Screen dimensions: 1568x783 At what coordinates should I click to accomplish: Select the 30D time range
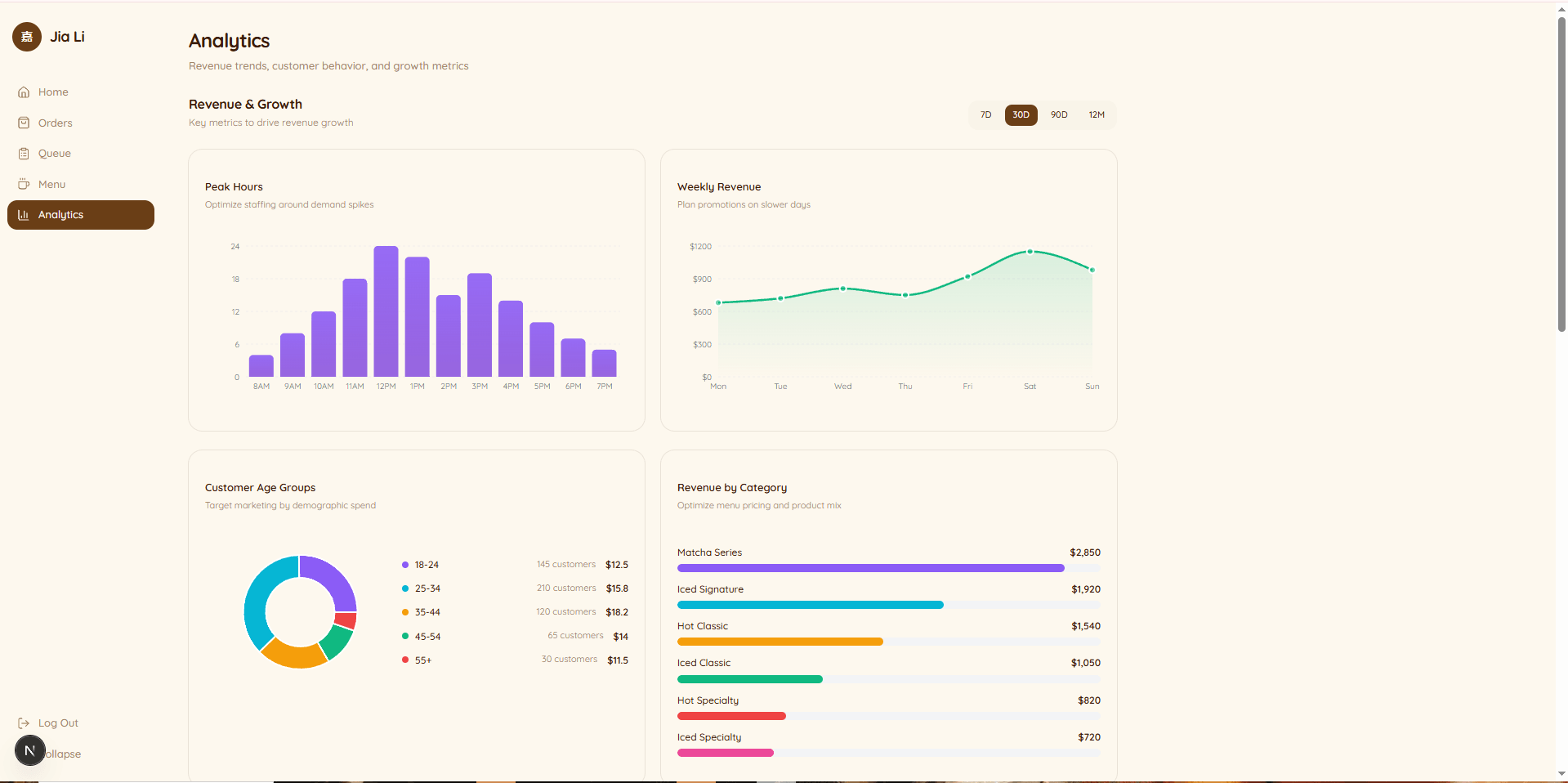tap(1021, 115)
